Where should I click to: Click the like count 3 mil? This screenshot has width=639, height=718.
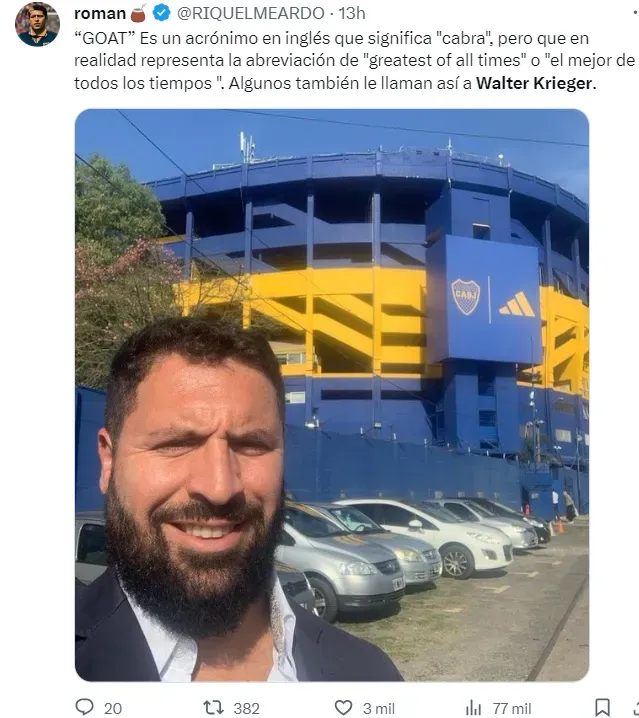pos(379,708)
